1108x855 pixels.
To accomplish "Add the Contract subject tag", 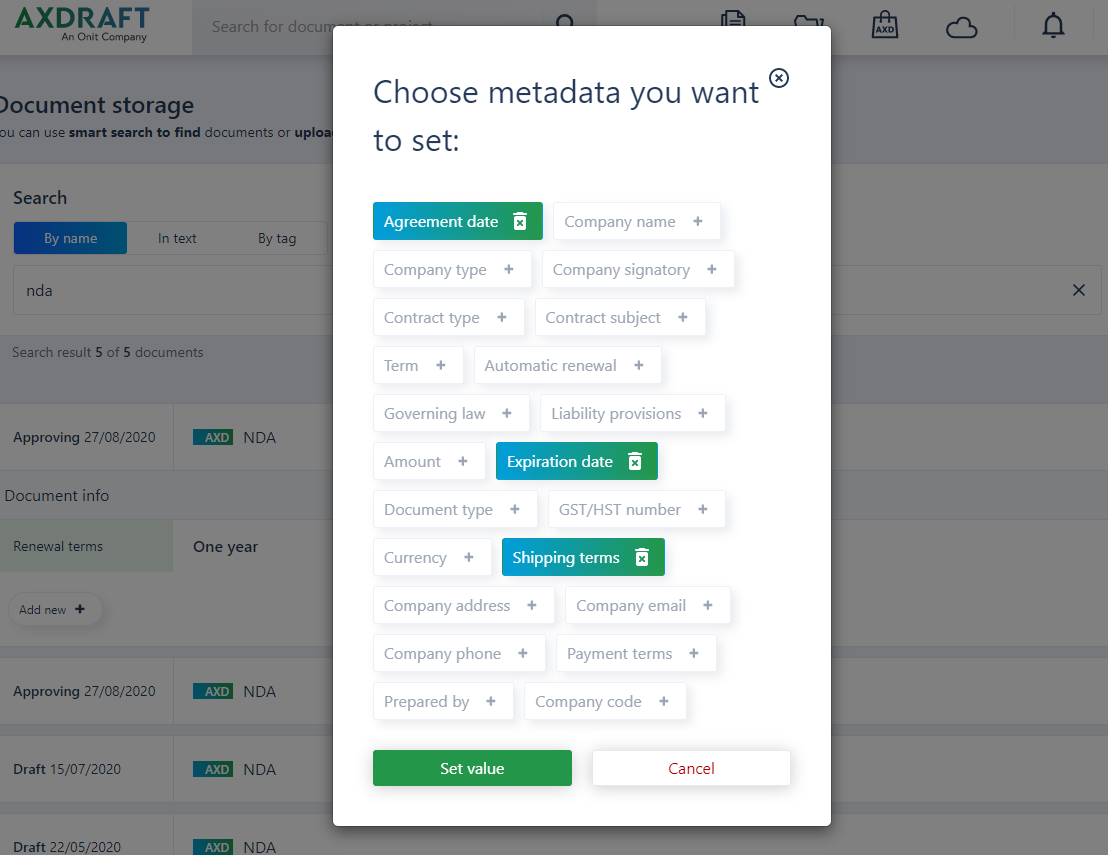I will (620, 317).
